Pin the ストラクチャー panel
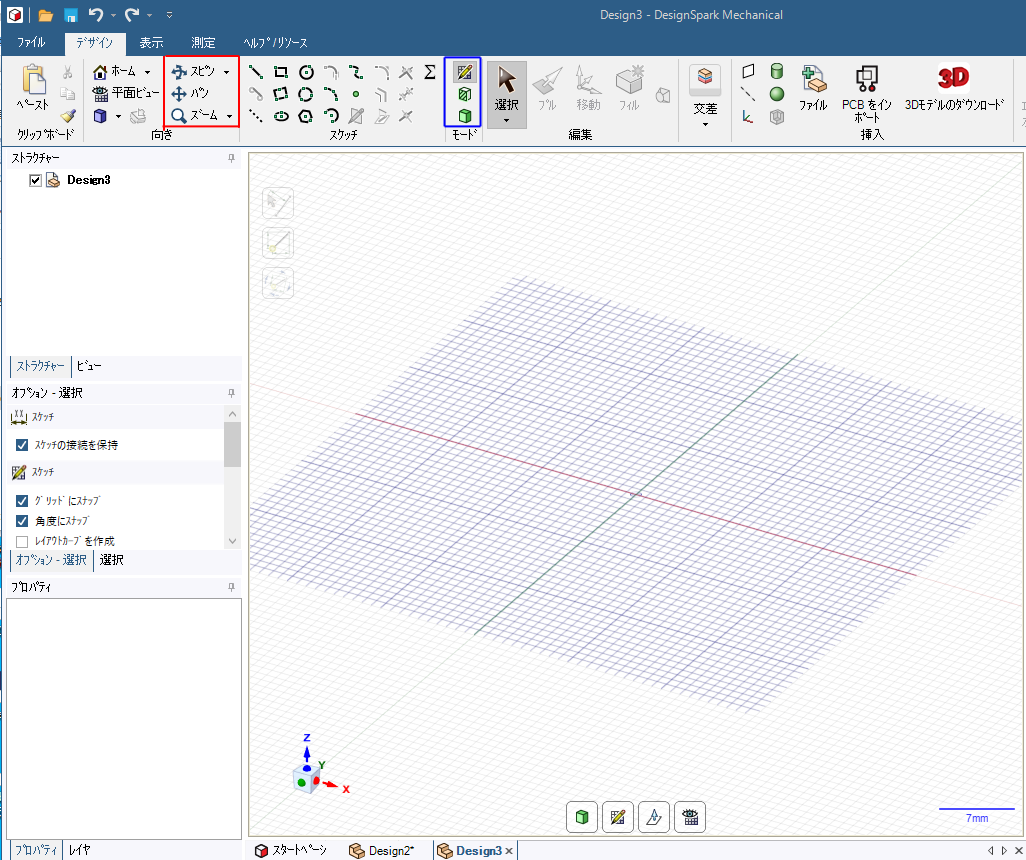Screen dimensions: 1026x860 click(231, 158)
